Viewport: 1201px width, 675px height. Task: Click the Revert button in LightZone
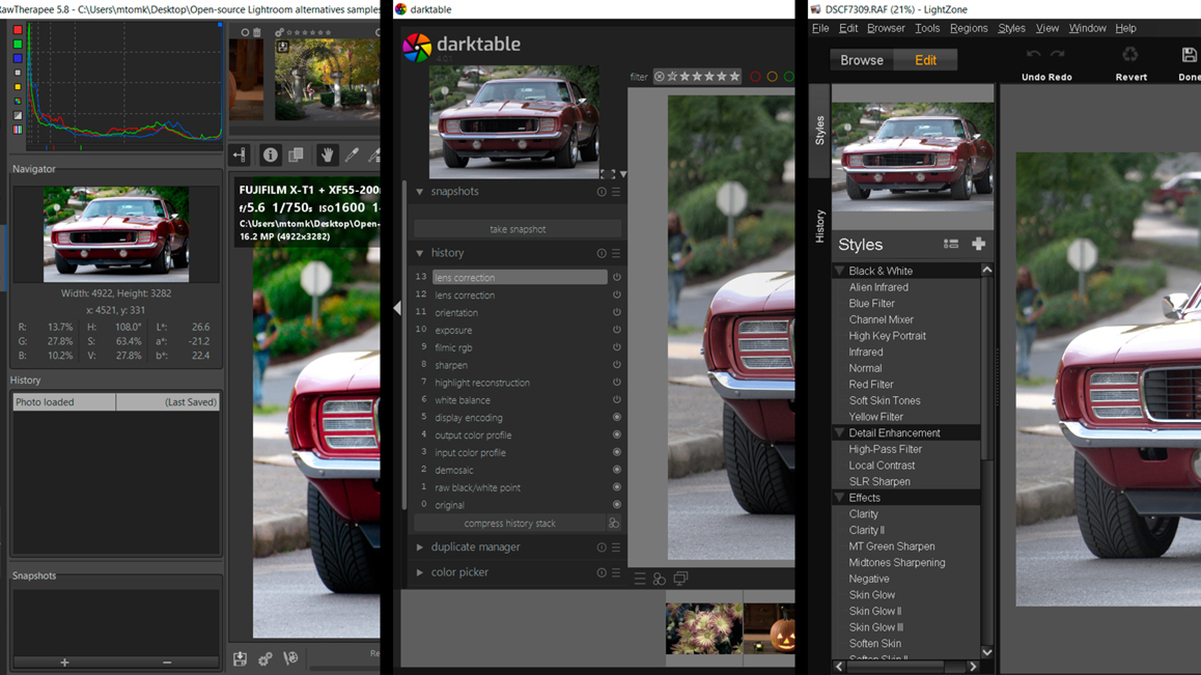1131,63
